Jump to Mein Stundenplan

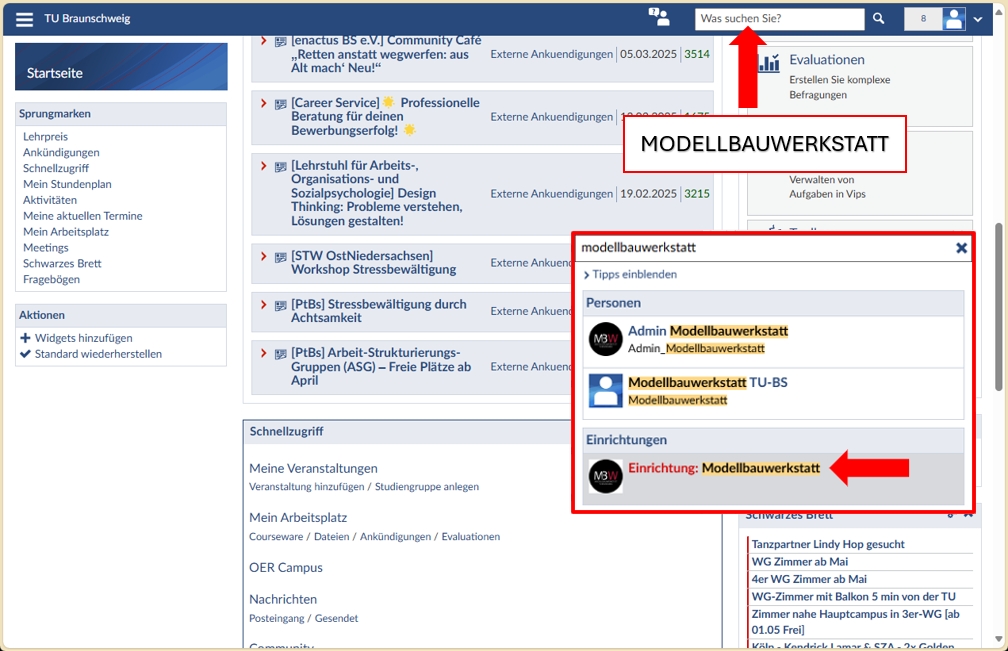click(67, 184)
